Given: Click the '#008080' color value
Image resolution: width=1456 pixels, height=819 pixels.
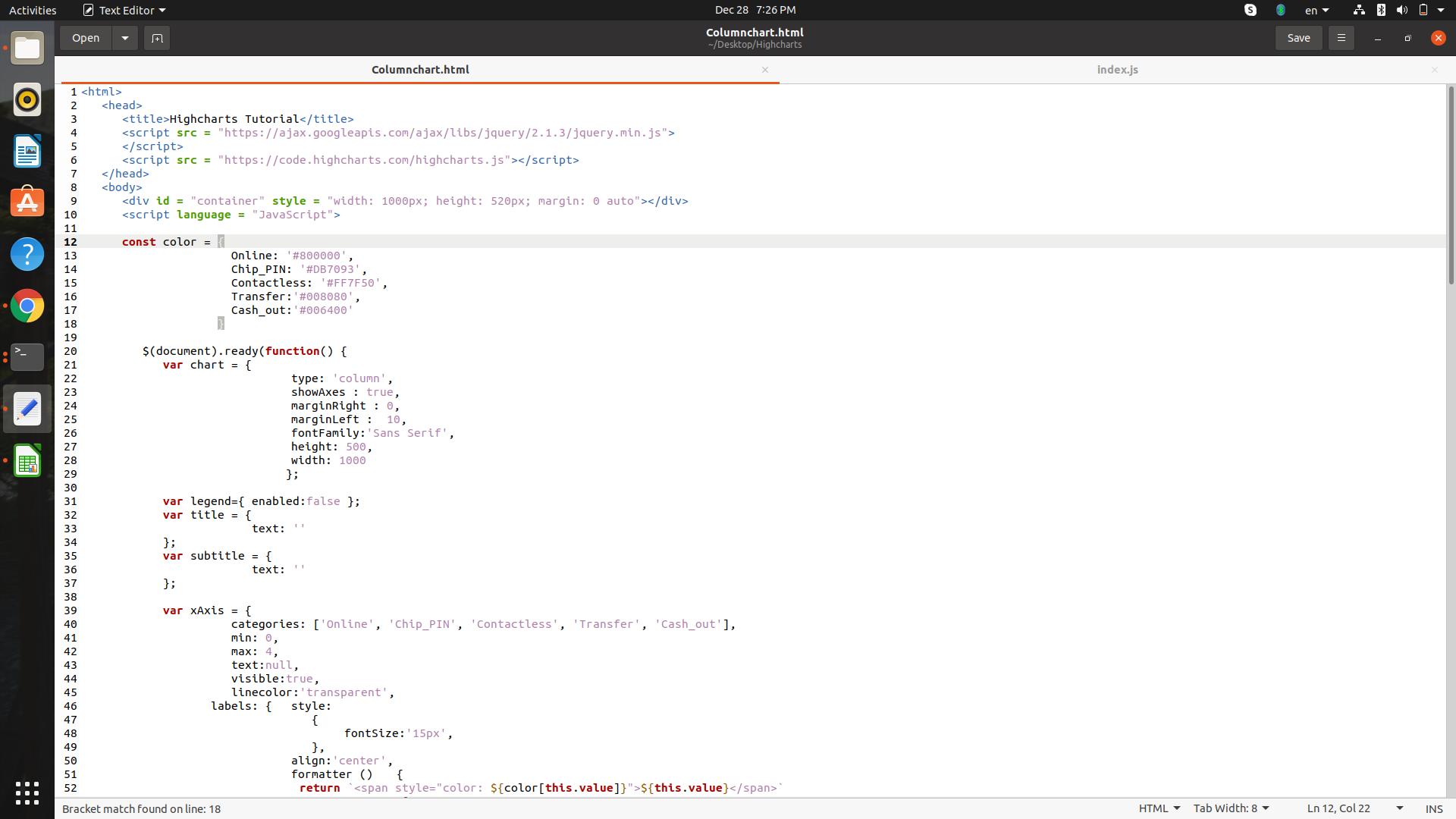Looking at the screenshot, I should 323,297.
